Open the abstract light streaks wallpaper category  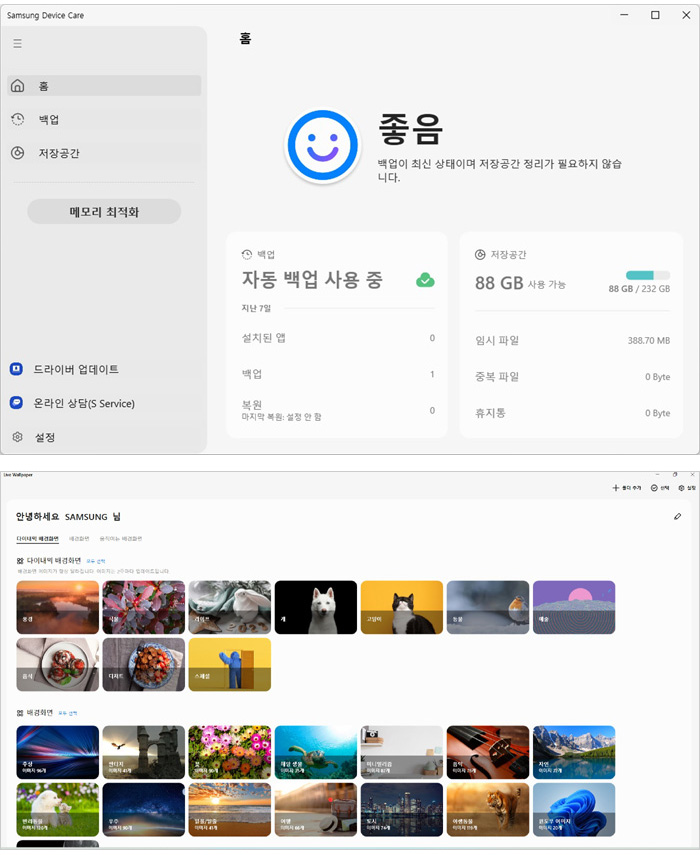58,752
